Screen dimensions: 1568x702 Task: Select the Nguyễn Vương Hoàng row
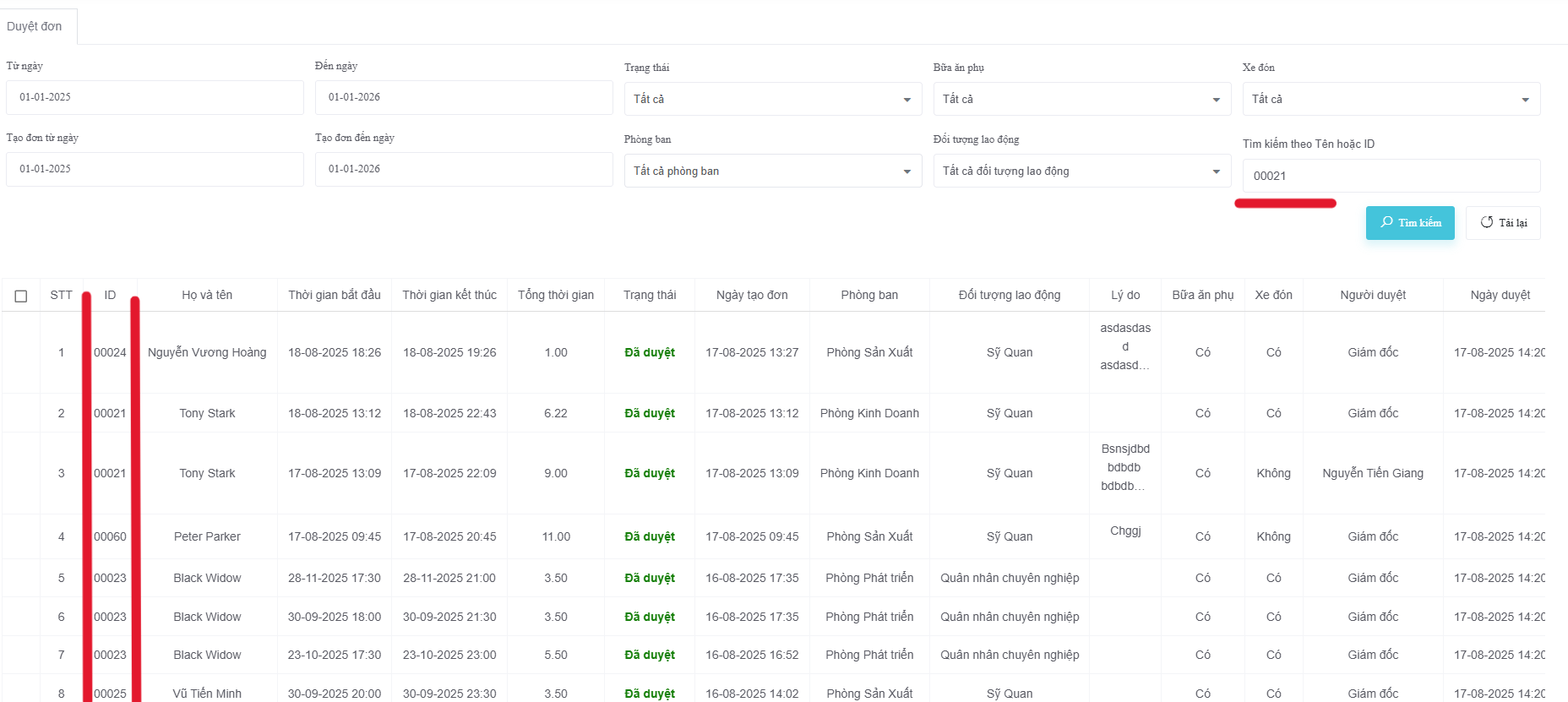tap(207, 352)
